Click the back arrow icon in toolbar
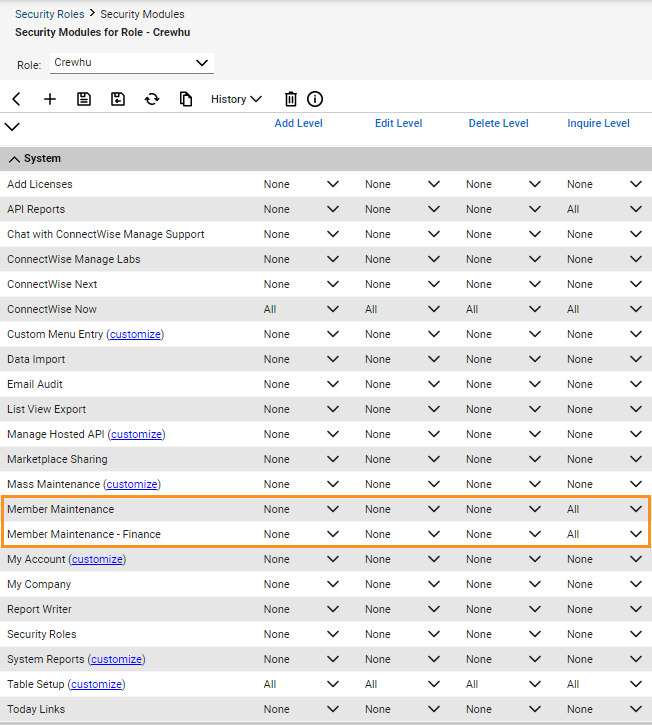Viewport: 652px width, 725px height. (16, 99)
